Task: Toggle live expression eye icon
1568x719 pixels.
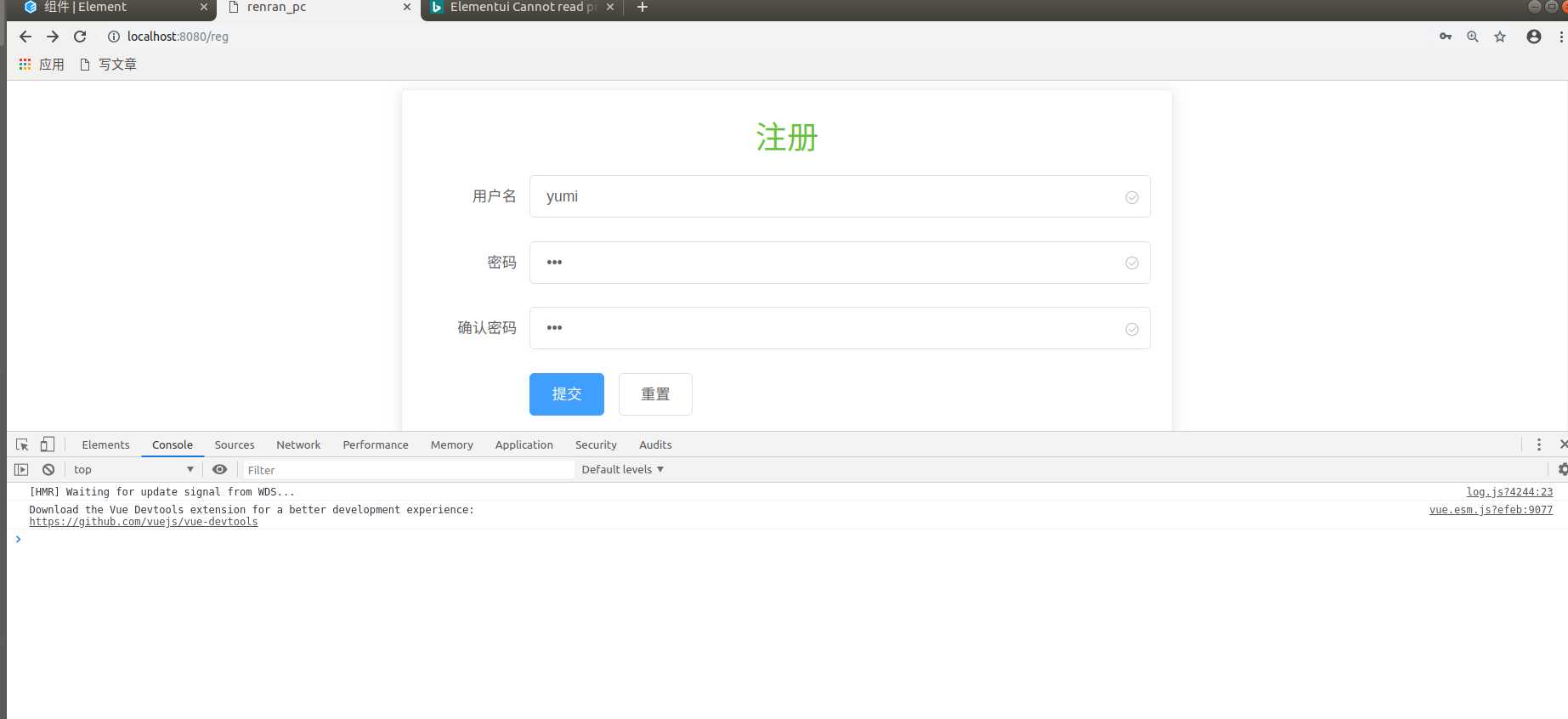Action: (x=219, y=469)
